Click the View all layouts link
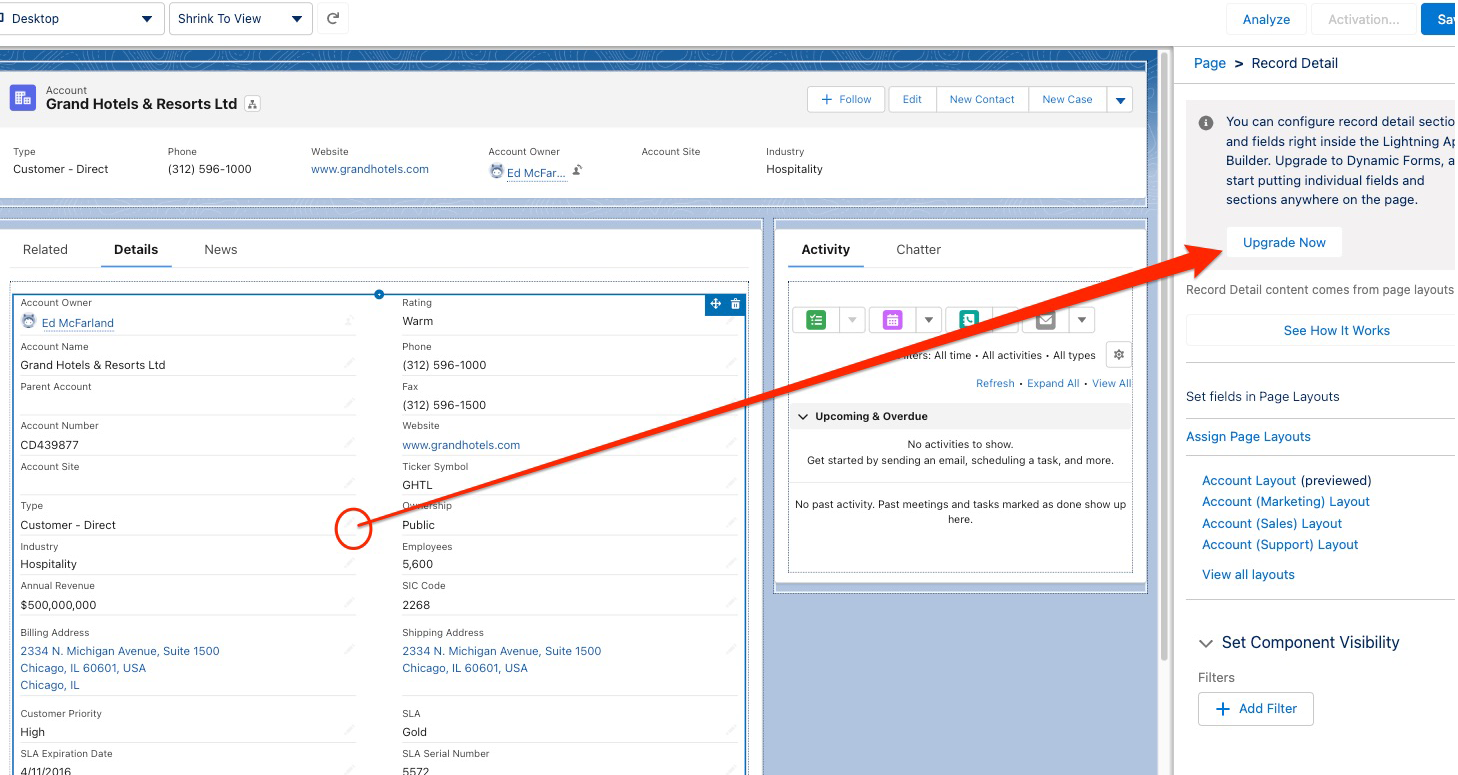The image size is (1458, 775). pyautogui.click(x=1248, y=575)
